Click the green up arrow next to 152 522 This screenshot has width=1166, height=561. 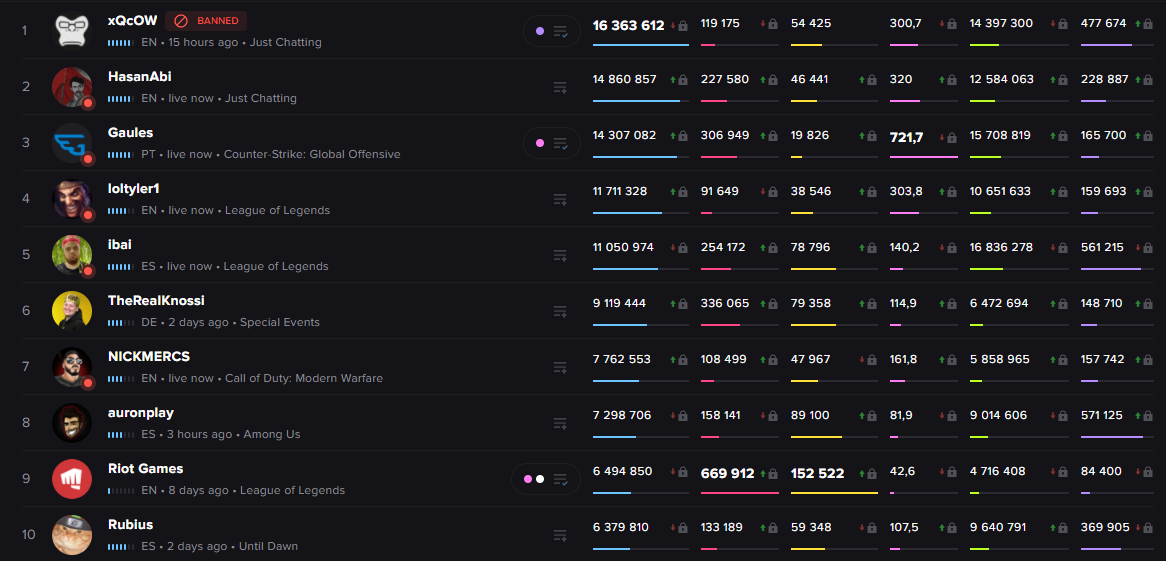point(861,474)
